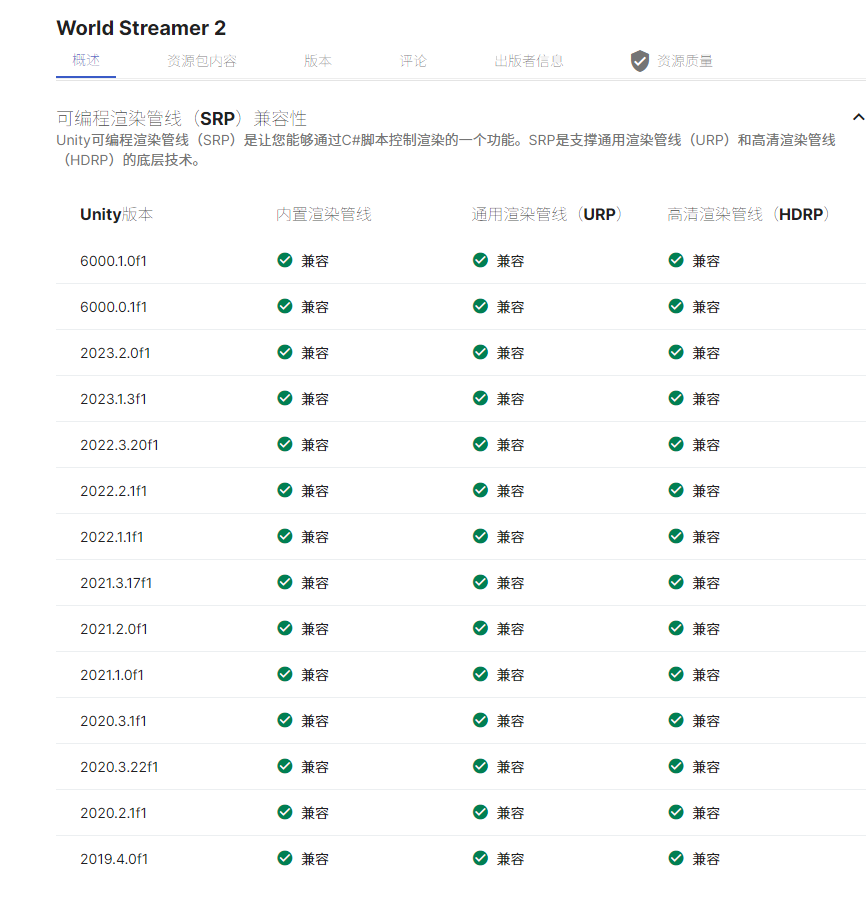Screen dimensions: 866x902
Task: Select version cell 2023.1.3f1
Action: pos(113,399)
